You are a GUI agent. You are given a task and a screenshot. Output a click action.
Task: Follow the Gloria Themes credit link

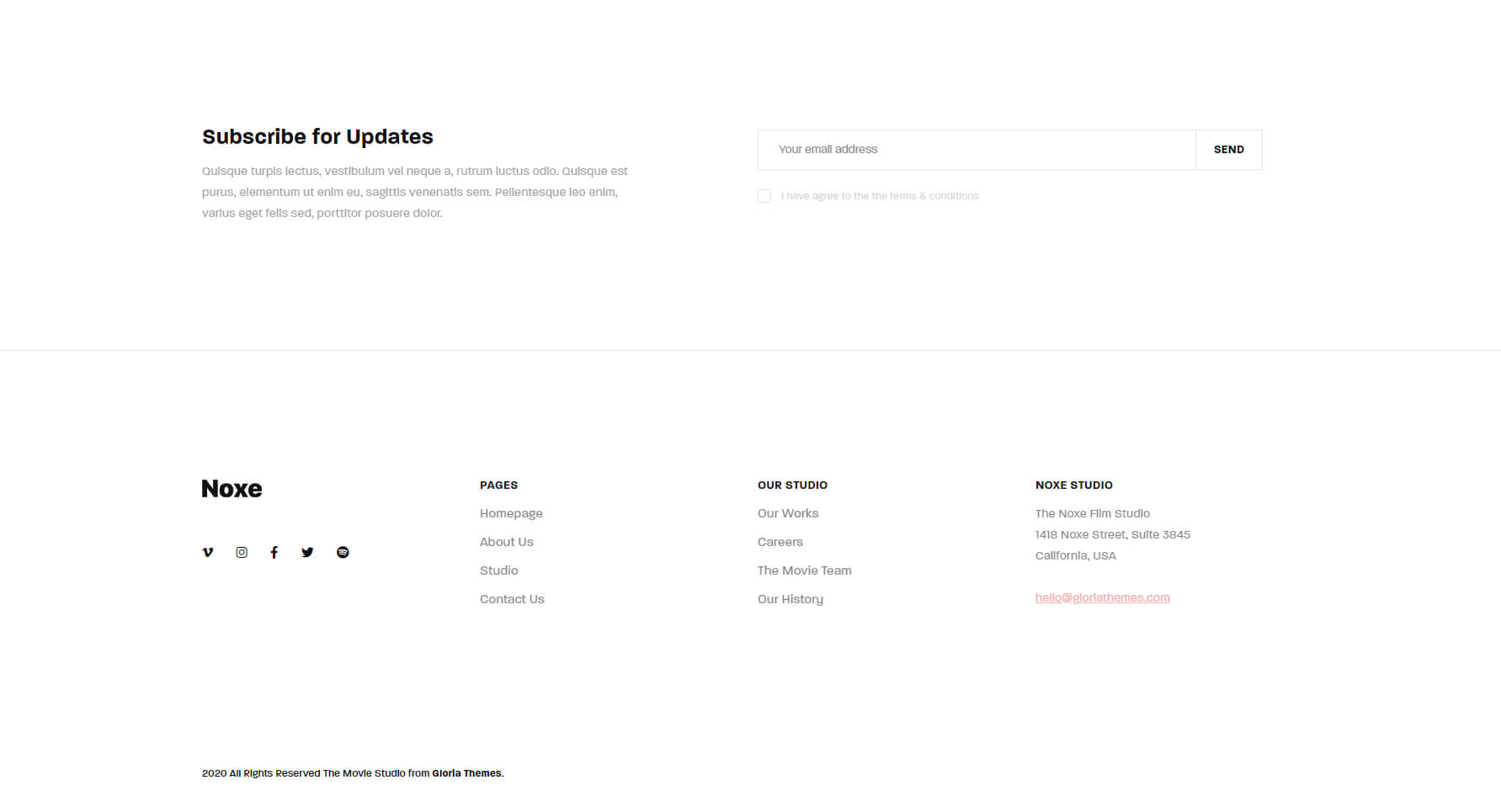(466, 773)
